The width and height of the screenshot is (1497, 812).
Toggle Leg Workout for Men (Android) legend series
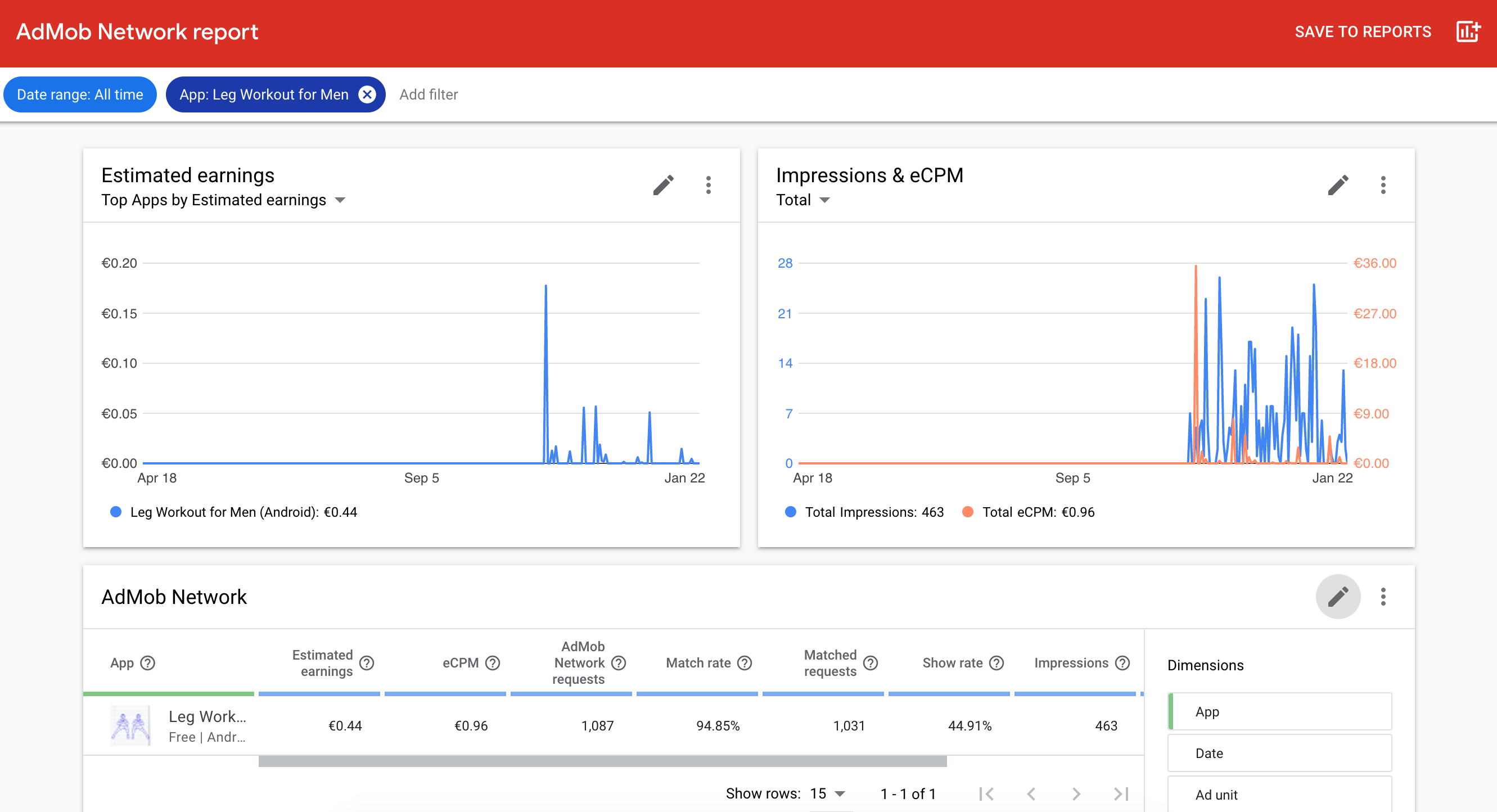(x=233, y=512)
